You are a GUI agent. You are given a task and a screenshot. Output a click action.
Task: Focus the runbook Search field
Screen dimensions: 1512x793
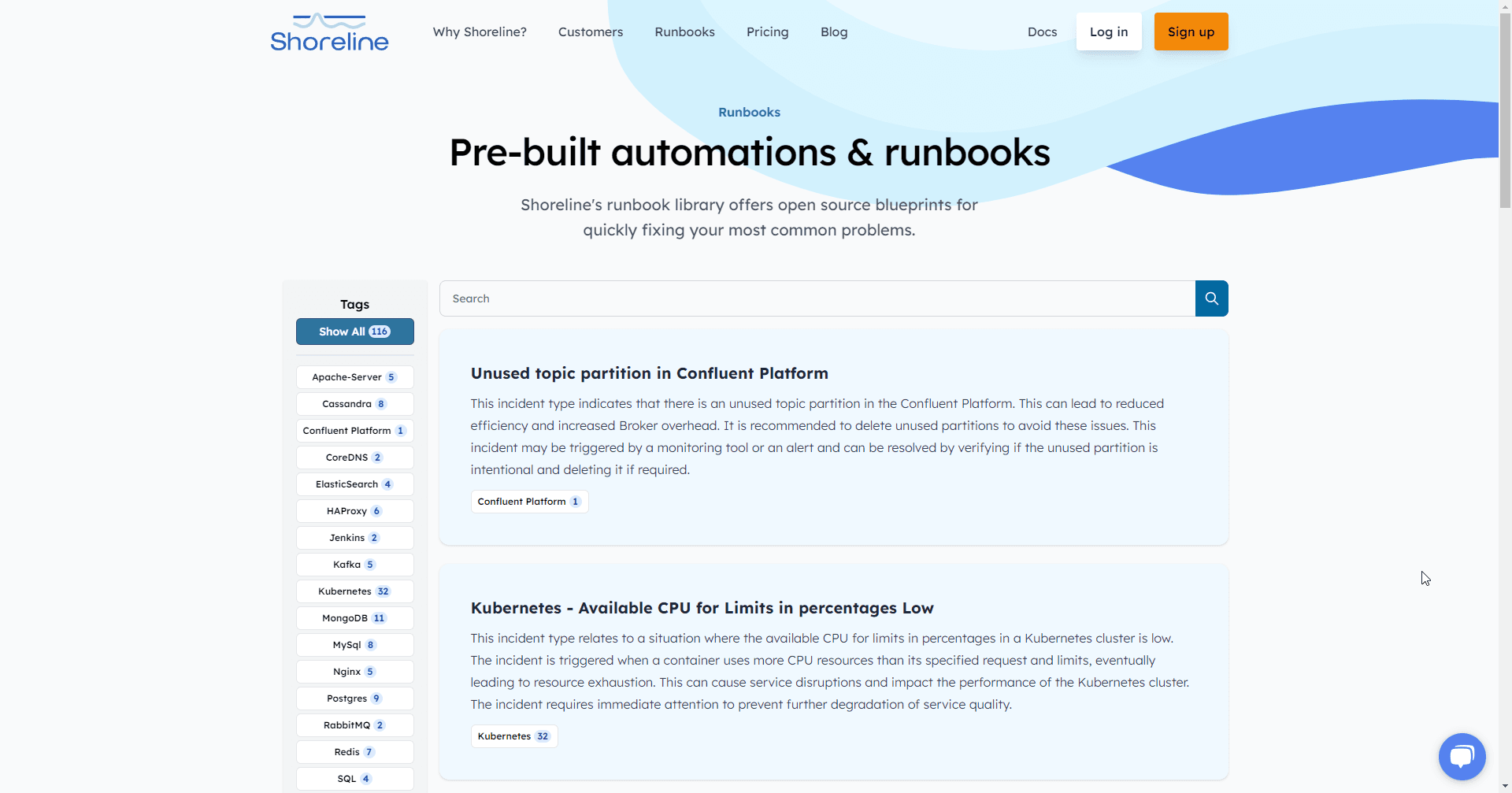click(817, 298)
